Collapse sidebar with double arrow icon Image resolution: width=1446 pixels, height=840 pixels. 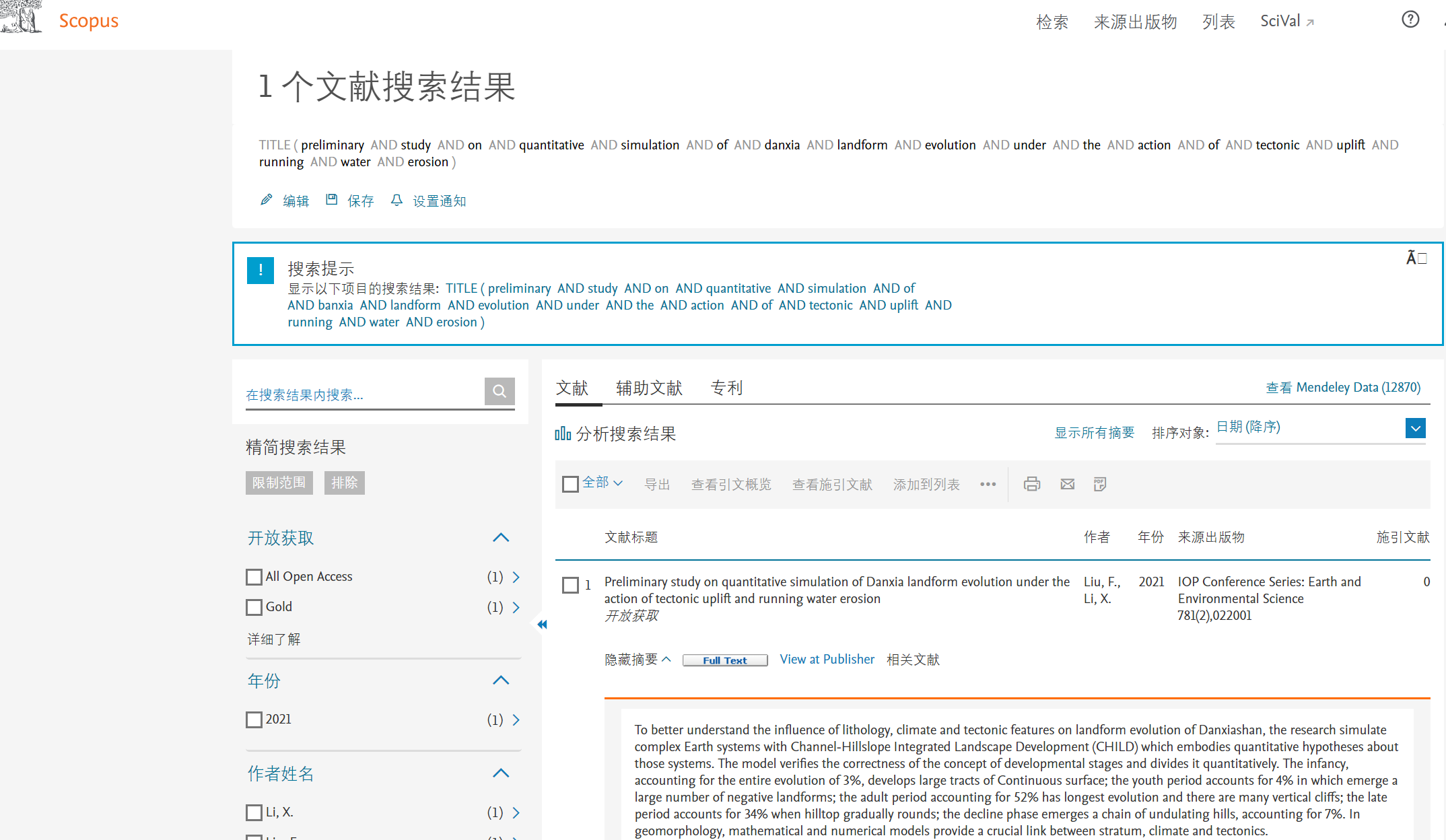(542, 624)
